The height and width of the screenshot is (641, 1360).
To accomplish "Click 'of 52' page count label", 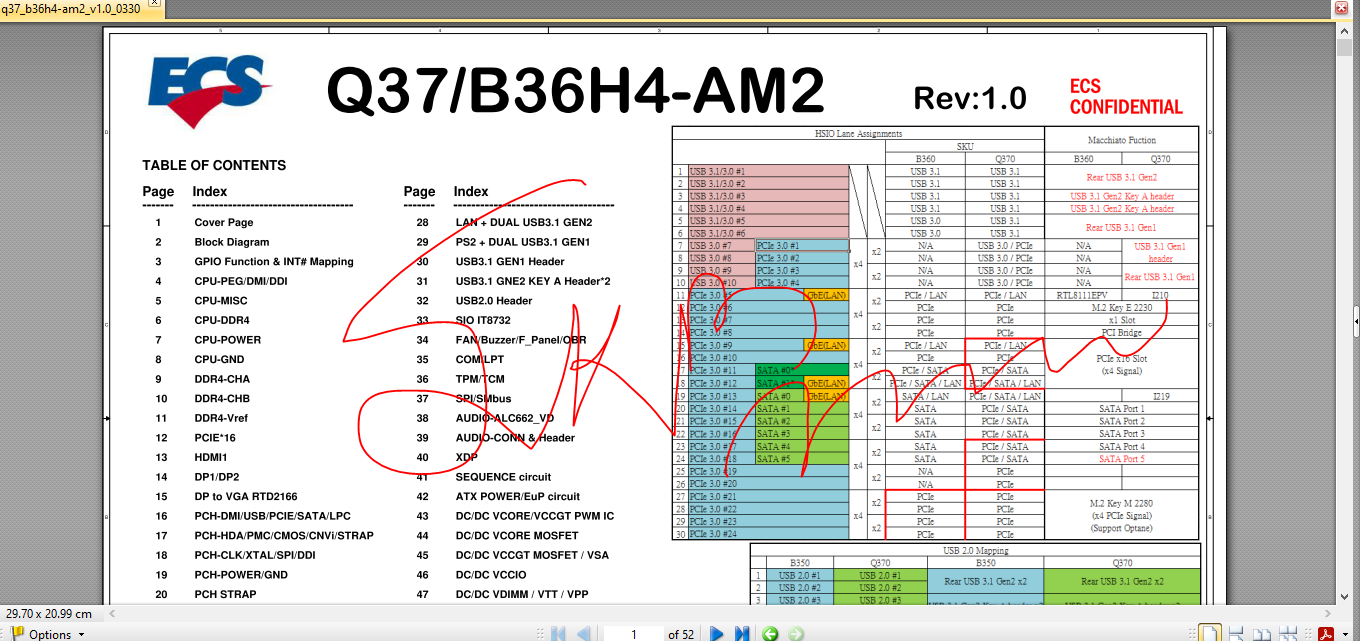I will point(681,634).
